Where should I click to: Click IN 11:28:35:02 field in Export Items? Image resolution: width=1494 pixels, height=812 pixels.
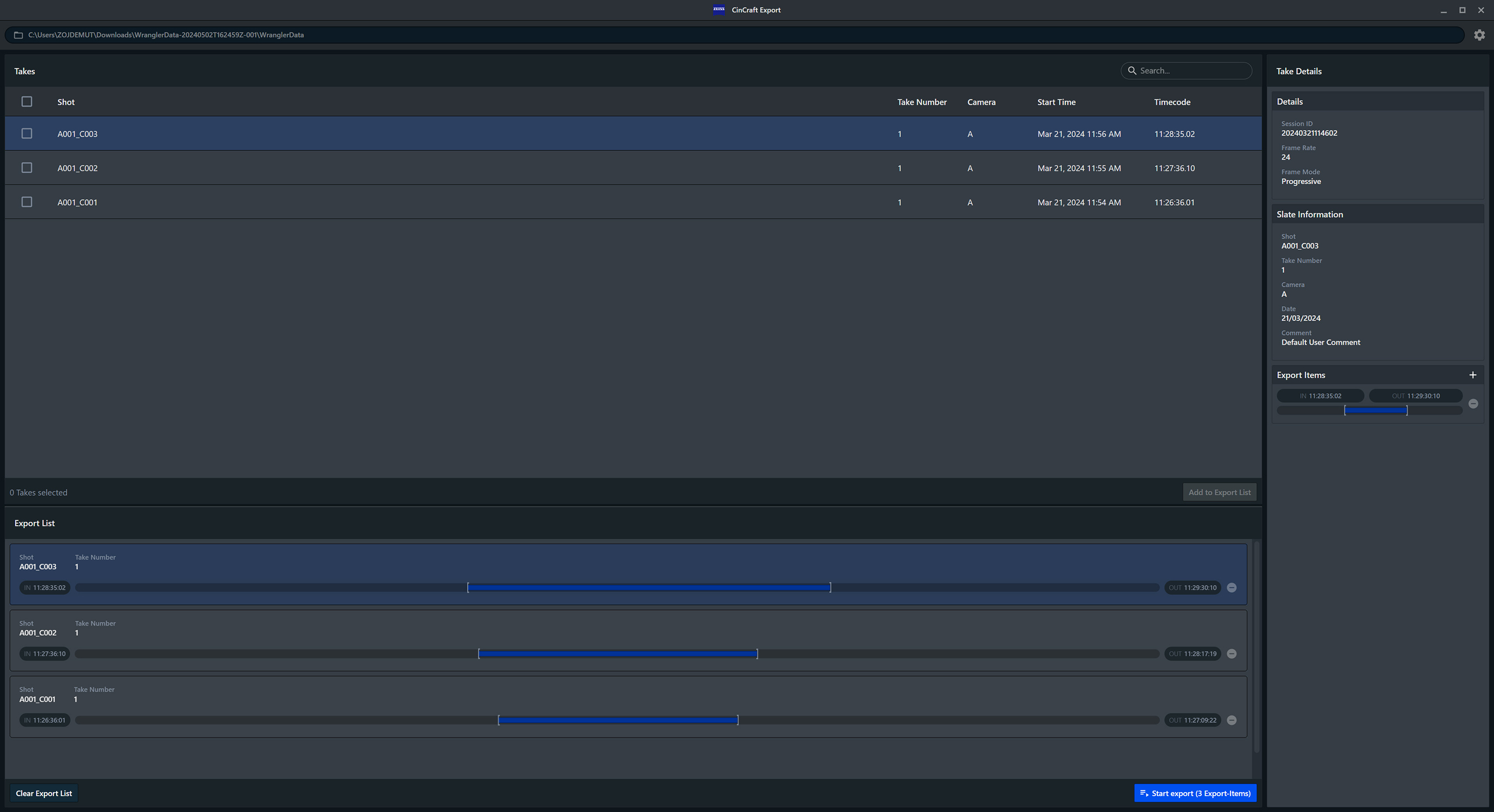1320,396
